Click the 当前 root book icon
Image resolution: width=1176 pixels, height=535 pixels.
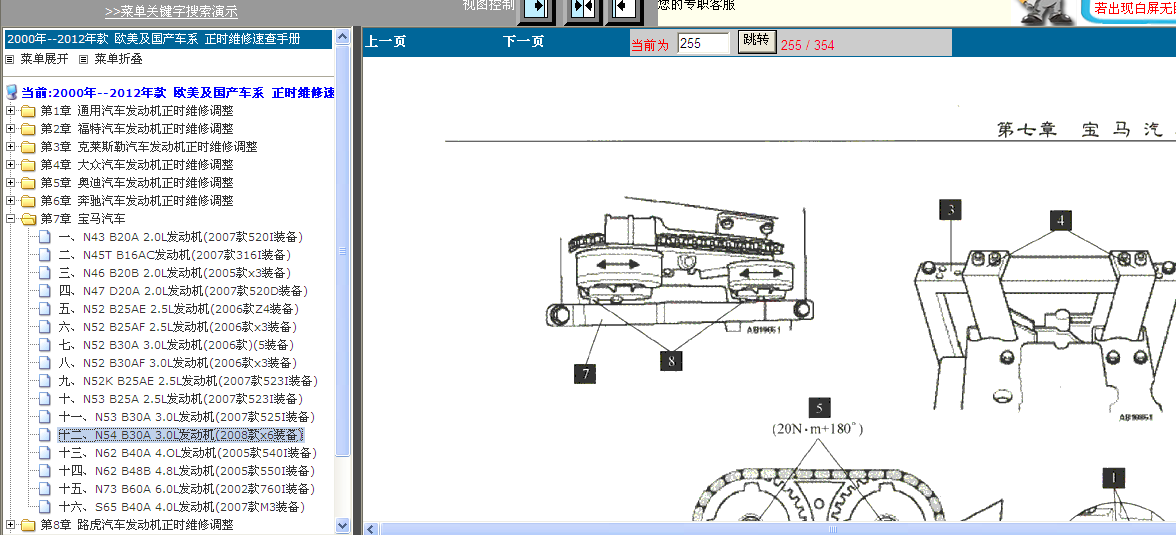(x=11, y=93)
